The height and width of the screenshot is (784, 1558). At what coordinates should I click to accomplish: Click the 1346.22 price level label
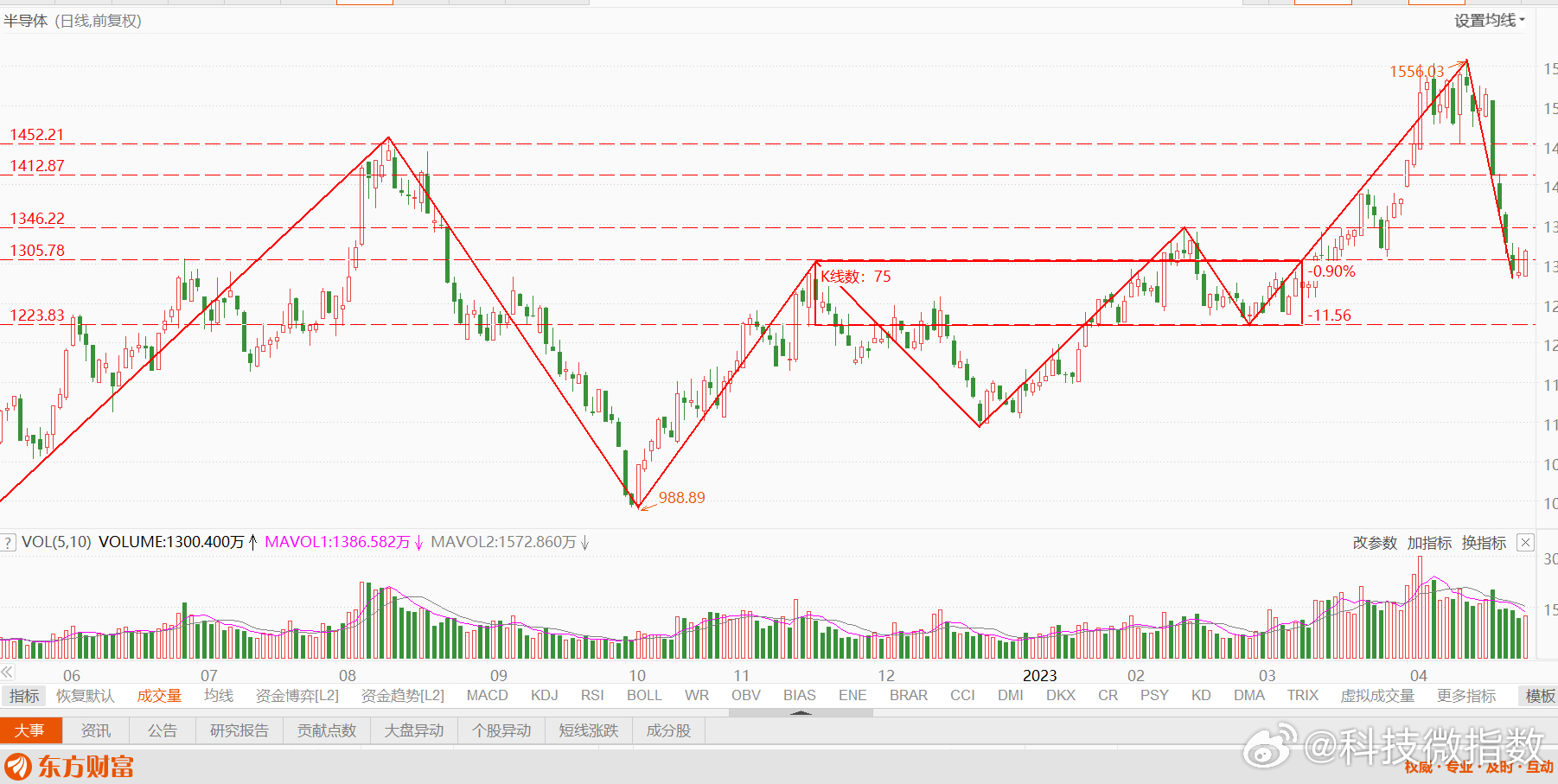36,219
